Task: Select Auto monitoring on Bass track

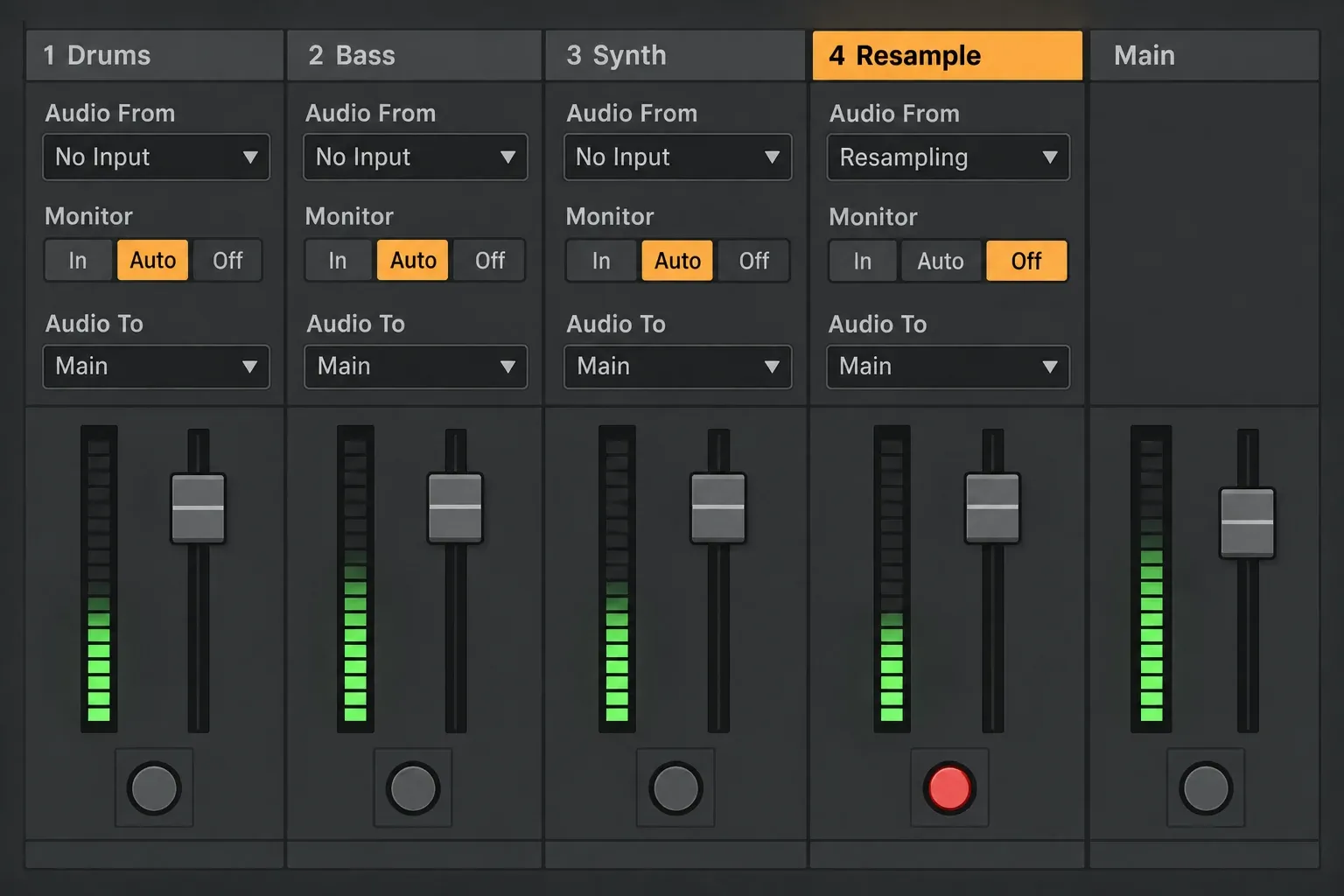Action: coord(413,260)
